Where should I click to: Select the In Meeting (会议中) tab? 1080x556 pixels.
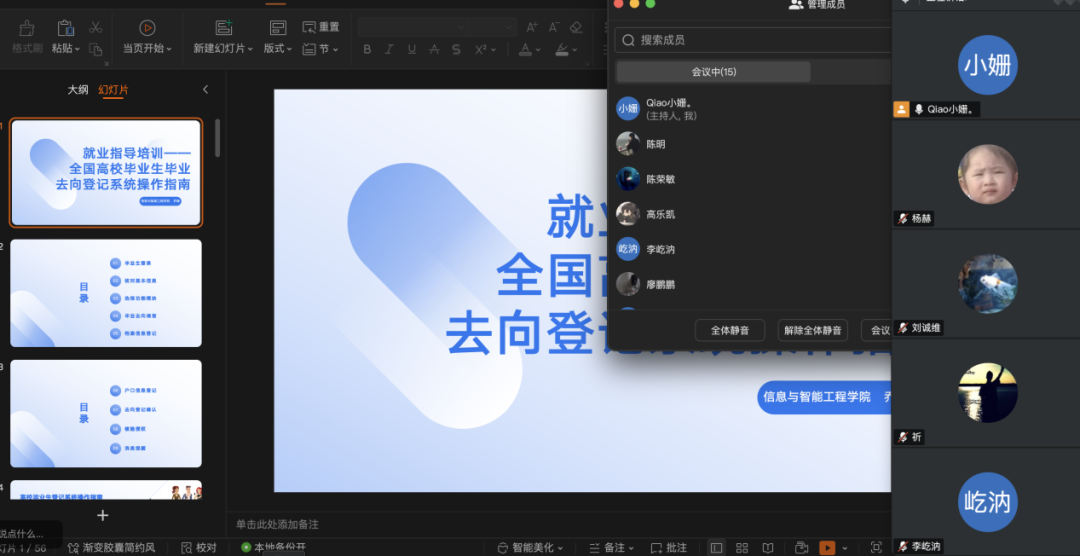point(713,72)
